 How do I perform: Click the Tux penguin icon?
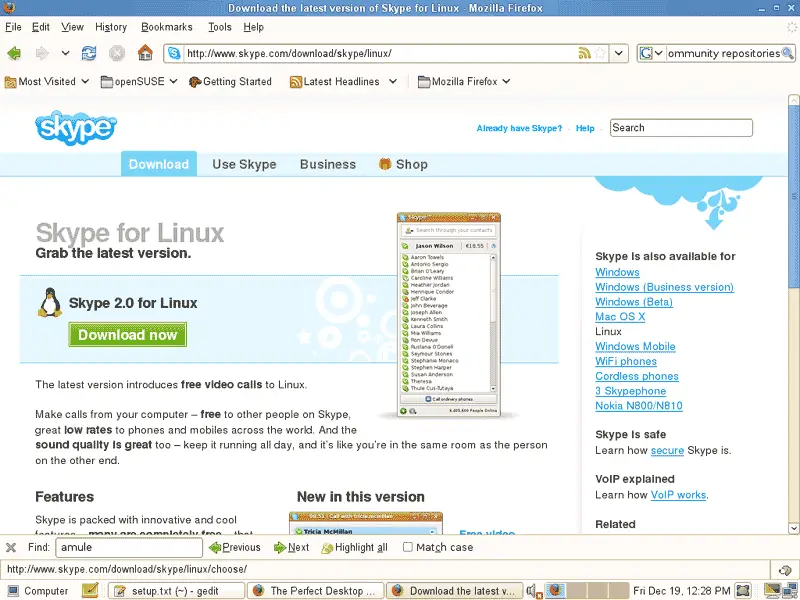(49, 303)
